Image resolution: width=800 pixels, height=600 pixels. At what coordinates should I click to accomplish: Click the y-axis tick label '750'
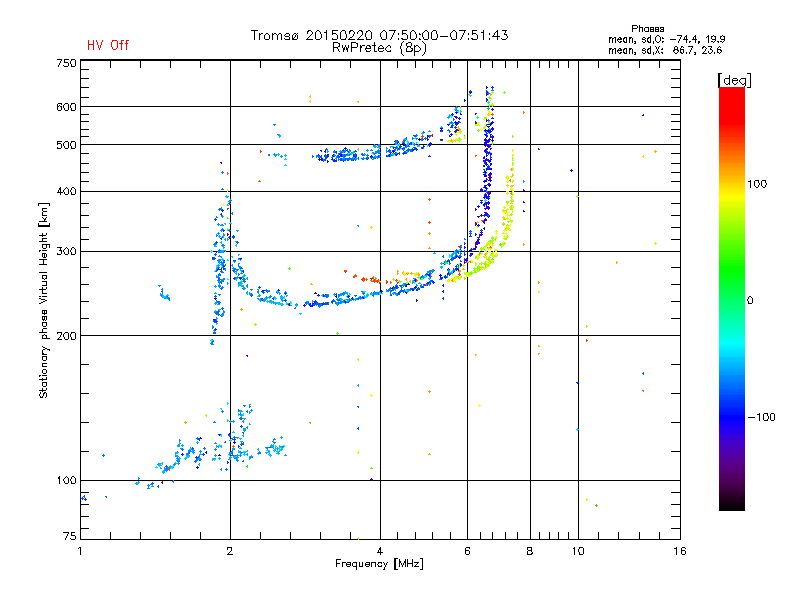66,63
